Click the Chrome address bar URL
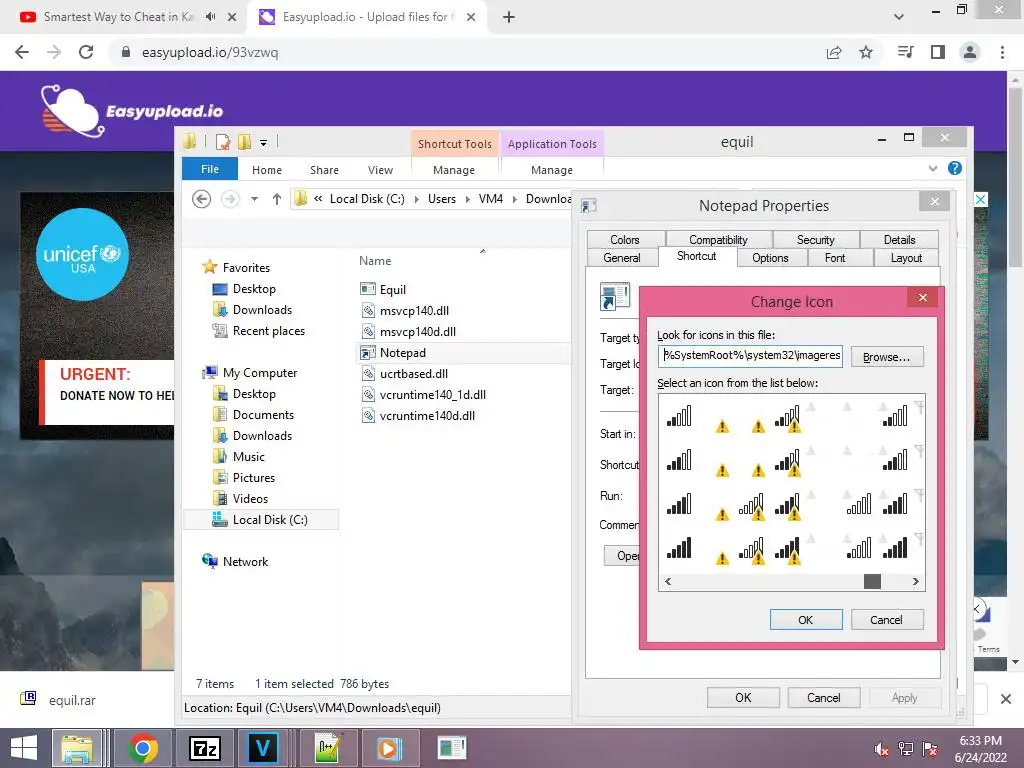The height and width of the screenshot is (768, 1024). tap(210, 52)
